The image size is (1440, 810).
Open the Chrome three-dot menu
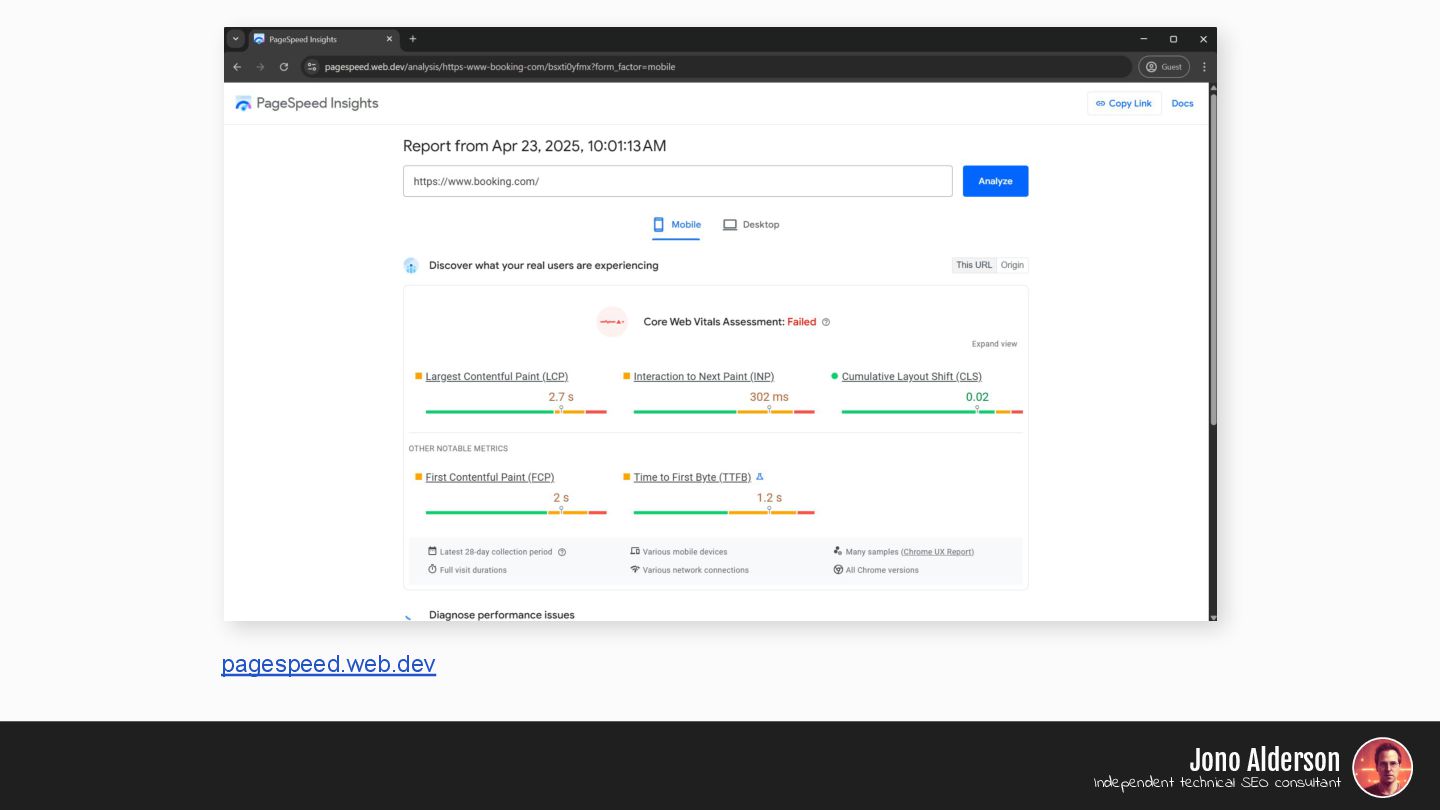coord(1204,67)
